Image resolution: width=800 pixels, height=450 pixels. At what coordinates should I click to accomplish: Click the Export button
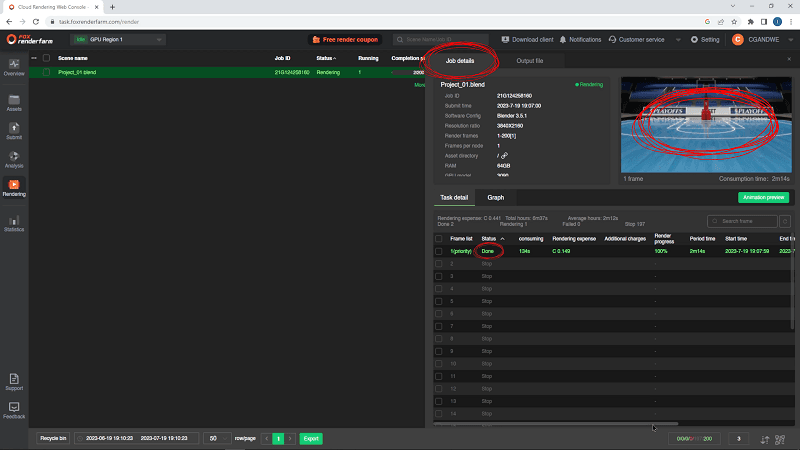click(x=311, y=438)
